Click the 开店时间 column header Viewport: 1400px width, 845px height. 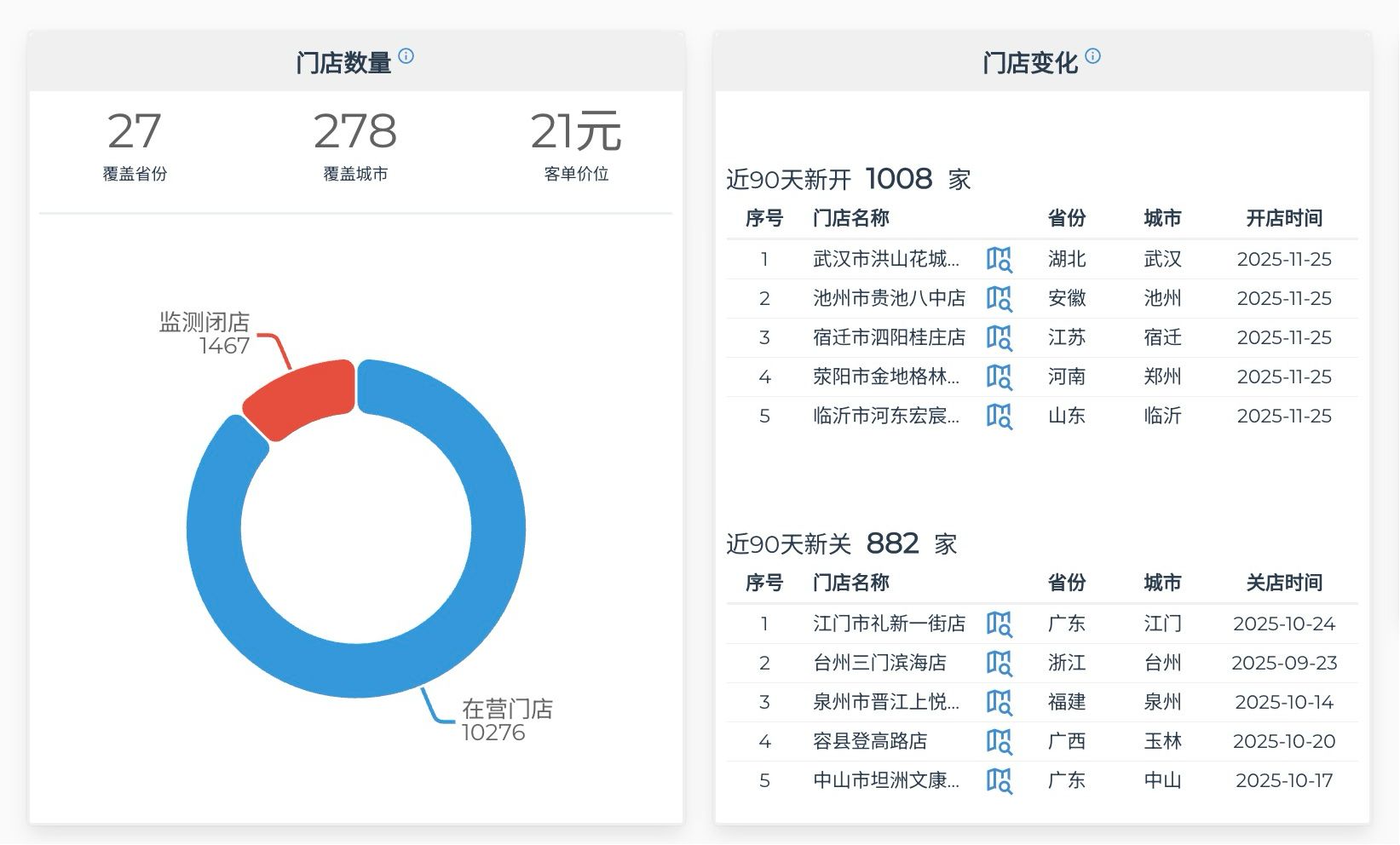[x=1283, y=218]
